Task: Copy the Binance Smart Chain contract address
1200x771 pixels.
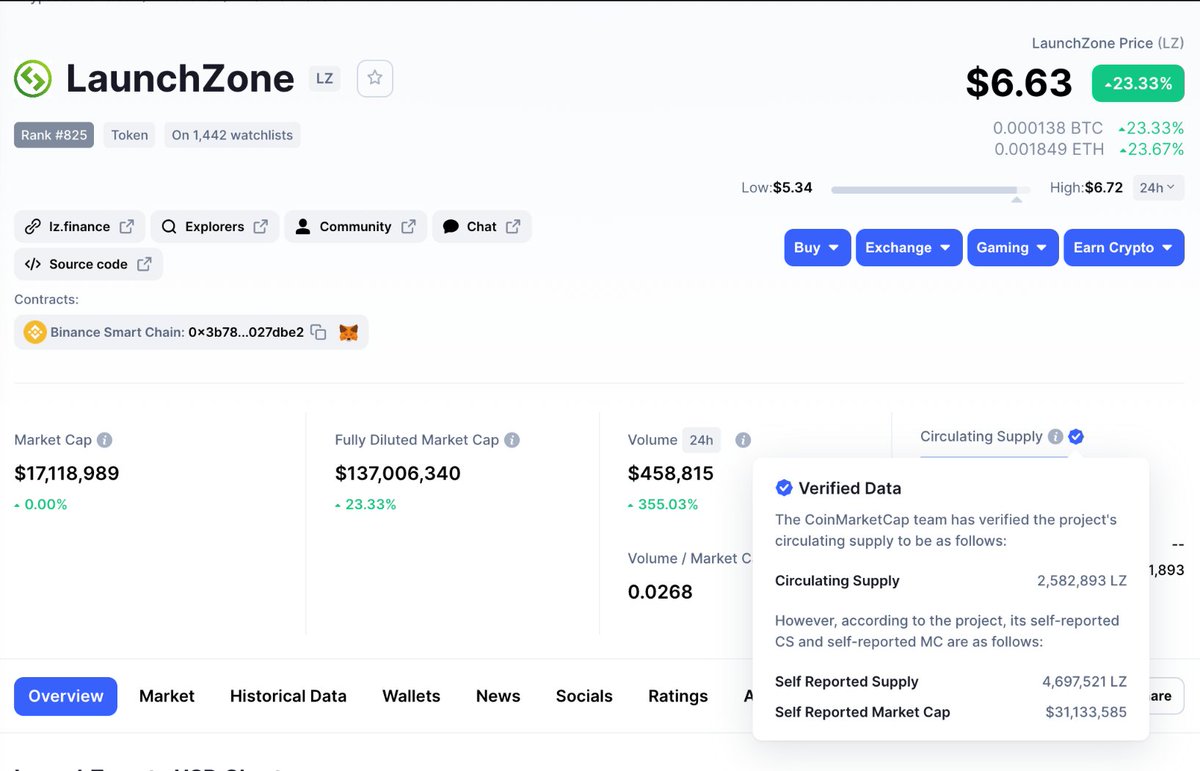Action: click(x=318, y=332)
